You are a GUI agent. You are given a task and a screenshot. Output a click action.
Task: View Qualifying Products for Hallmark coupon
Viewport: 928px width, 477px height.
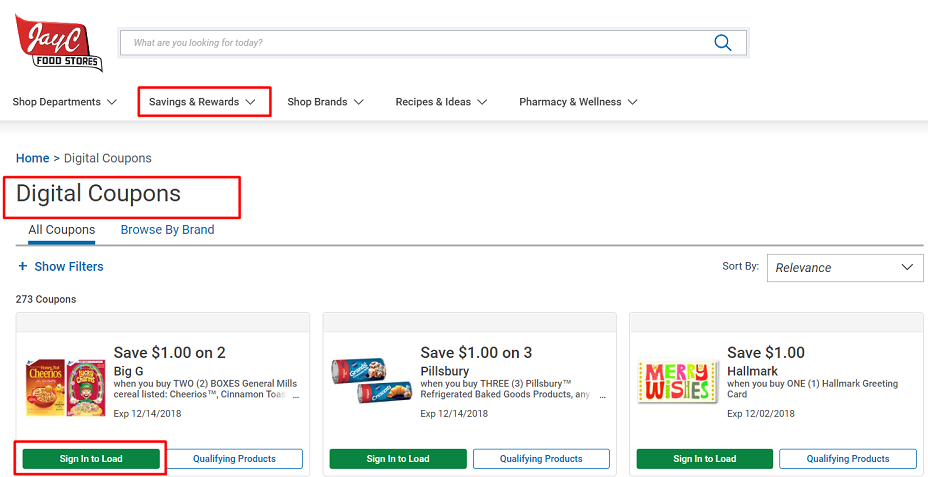848,459
